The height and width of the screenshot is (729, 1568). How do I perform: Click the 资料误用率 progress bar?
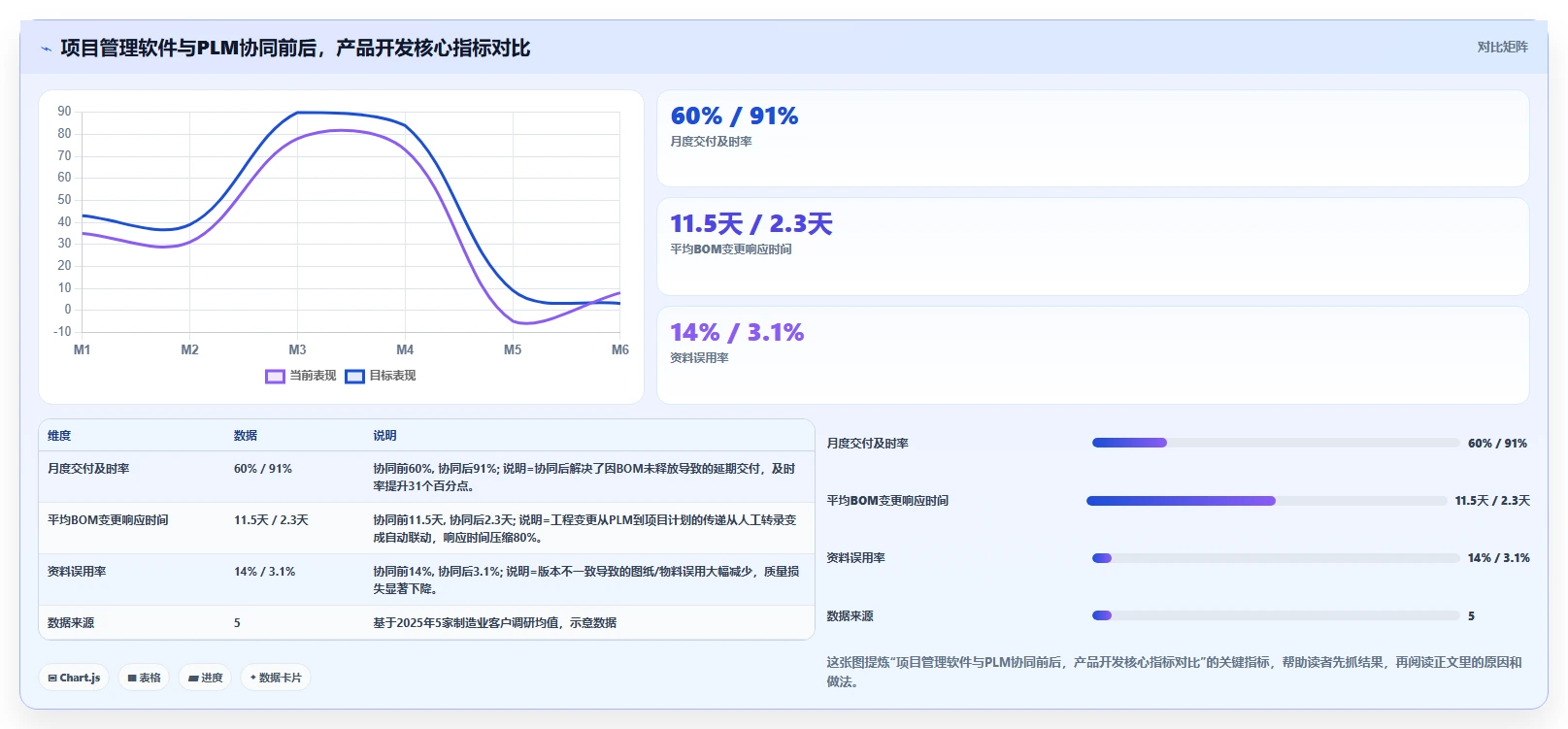[x=1276, y=558]
